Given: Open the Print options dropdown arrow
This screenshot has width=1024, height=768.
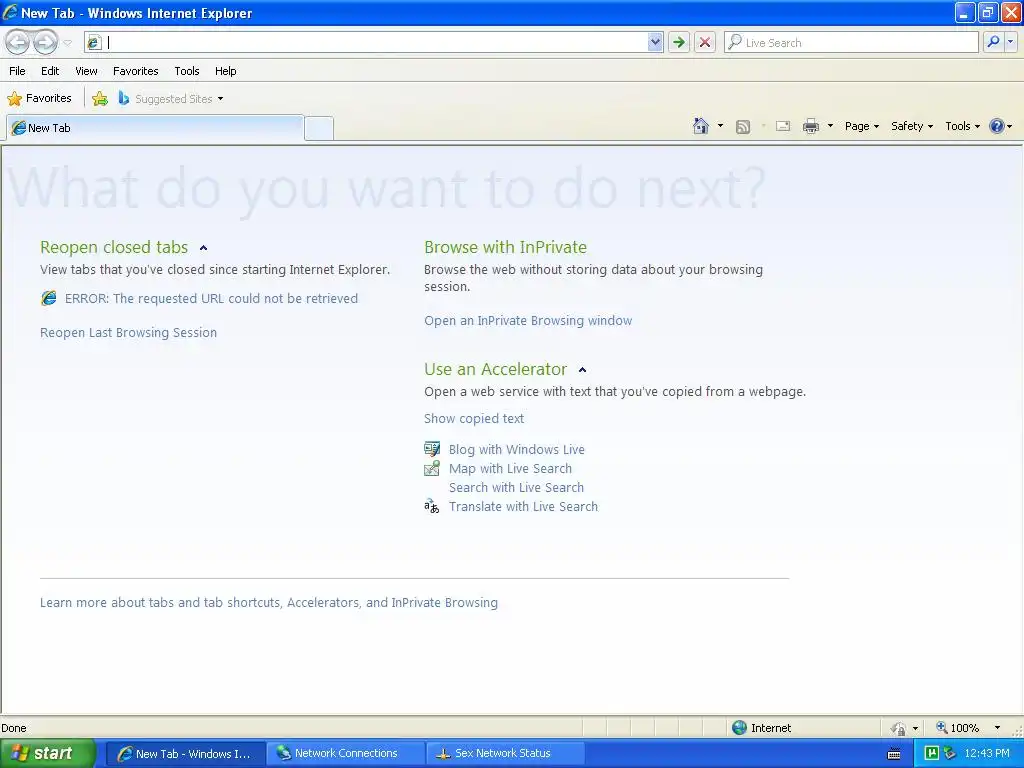Looking at the screenshot, I should tap(830, 126).
